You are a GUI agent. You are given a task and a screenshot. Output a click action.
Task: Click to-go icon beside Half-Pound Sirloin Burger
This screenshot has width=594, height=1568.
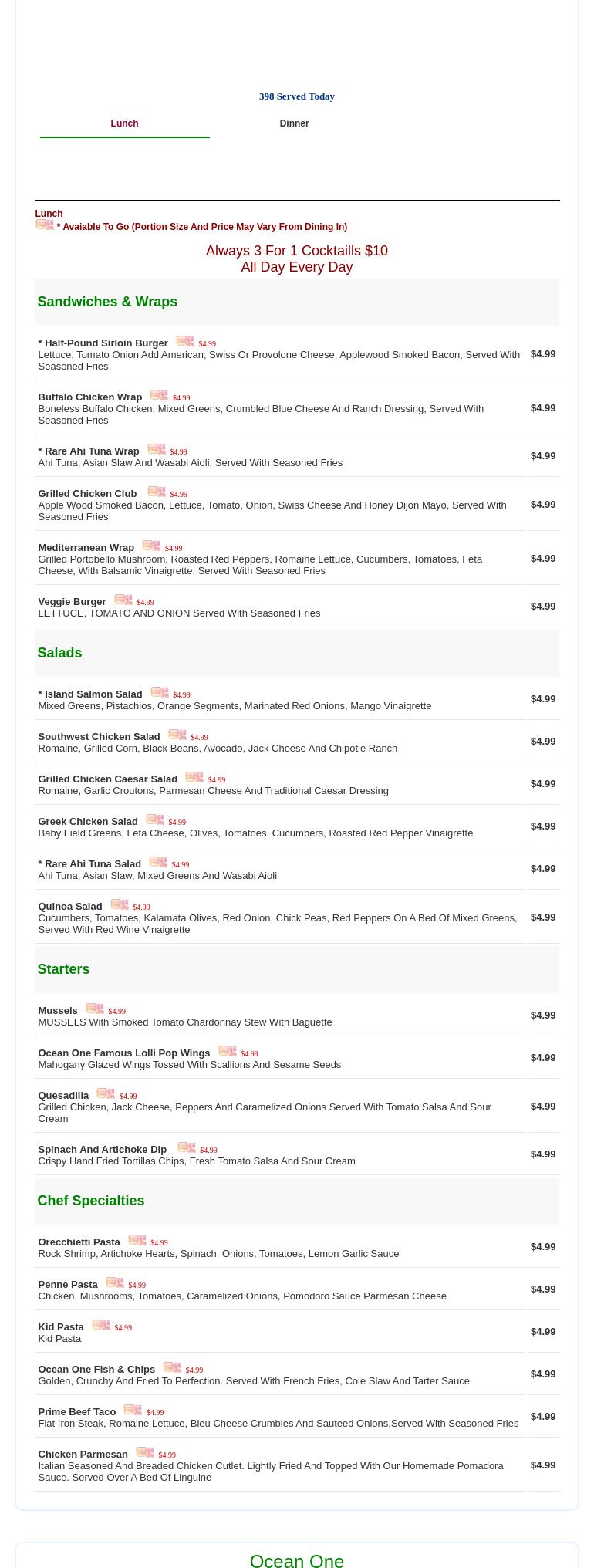(185, 342)
